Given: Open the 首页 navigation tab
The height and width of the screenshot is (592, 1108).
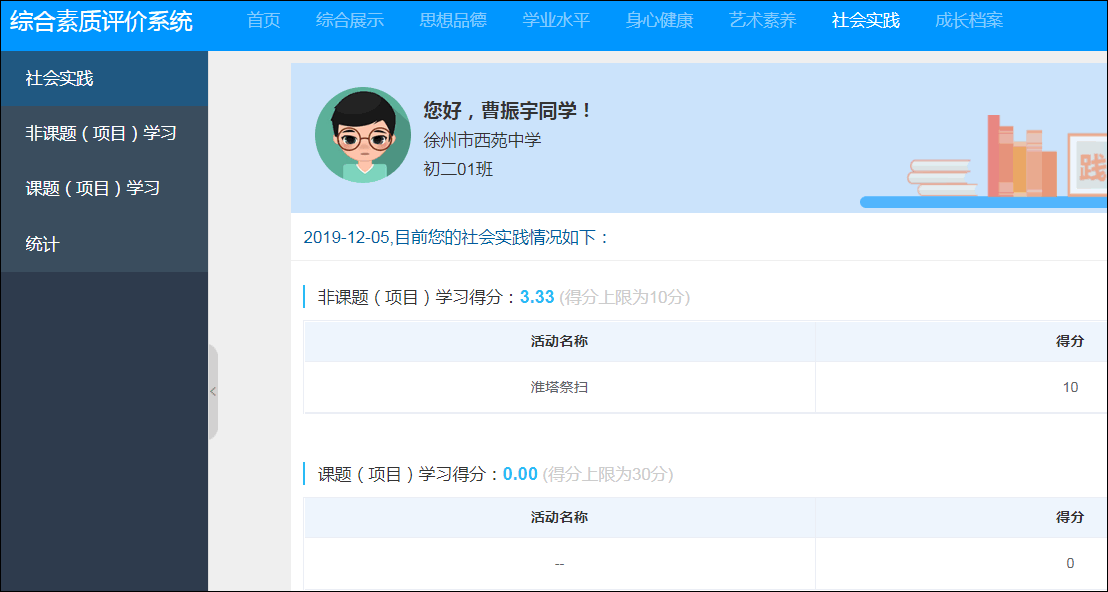Looking at the screenshot, I should point(264,20).
